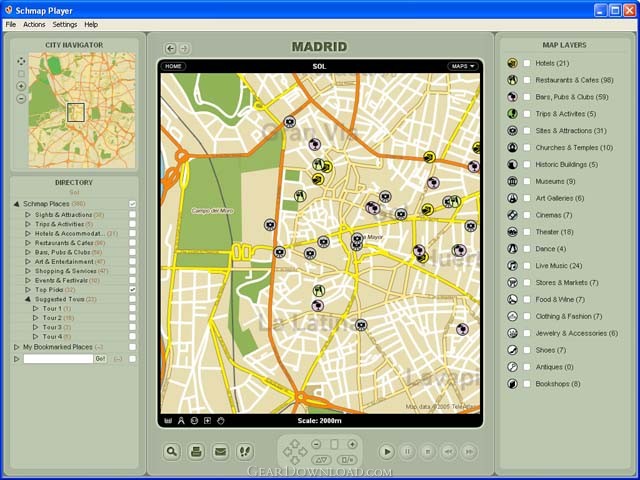The height and width of the screenshot is (480, 640).
Task: Click the City Navigator overview map thumbnail
Action: pos(82,110)
